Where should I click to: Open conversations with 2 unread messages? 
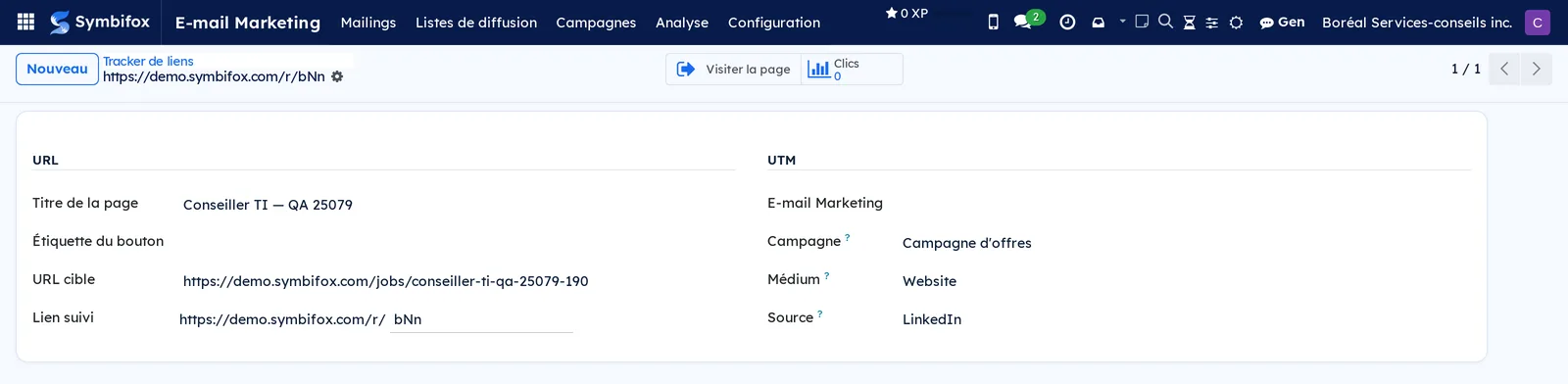(x=1028, y=21)
